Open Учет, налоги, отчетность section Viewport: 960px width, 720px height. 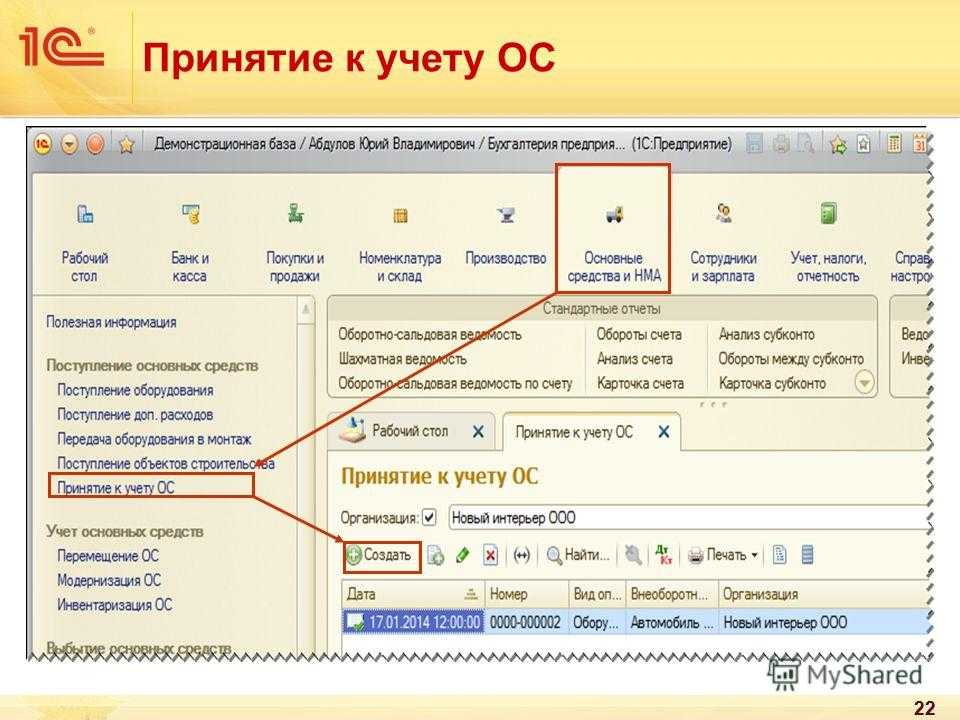[x=828, y=244]
